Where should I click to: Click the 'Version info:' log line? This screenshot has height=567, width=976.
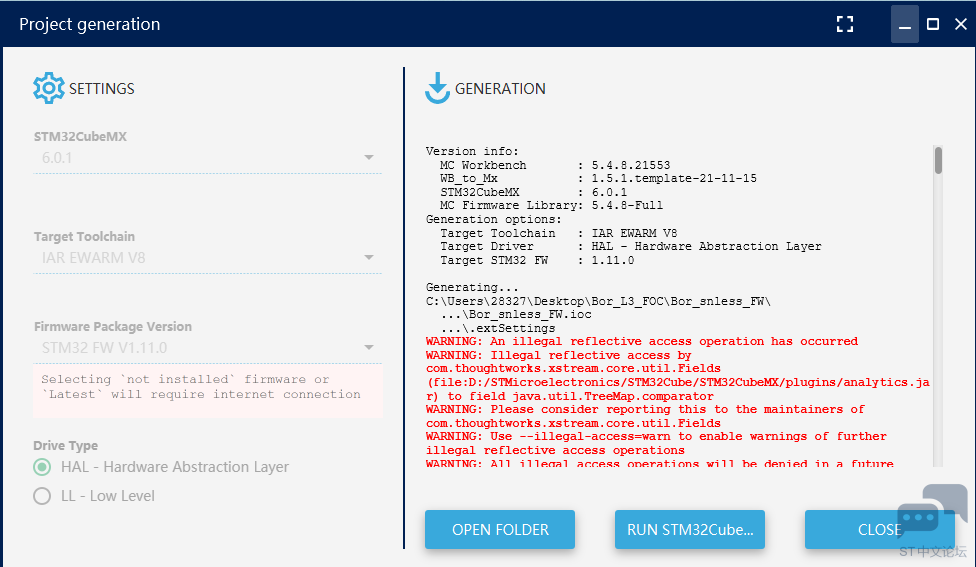472,151
